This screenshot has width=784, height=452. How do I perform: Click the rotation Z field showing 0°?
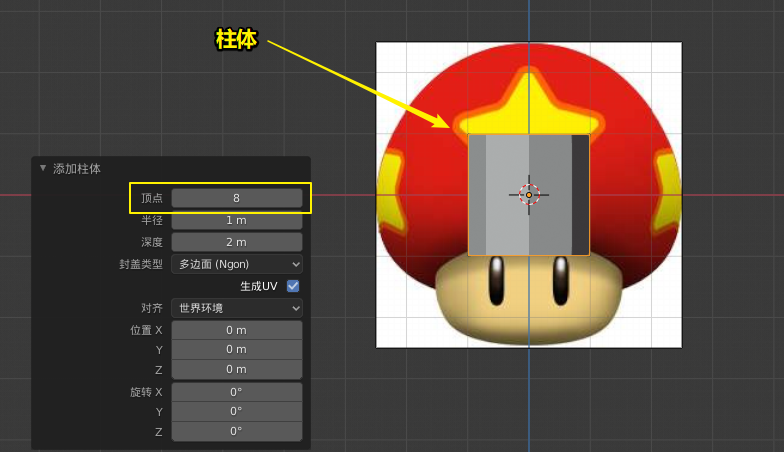click(236, 432)
